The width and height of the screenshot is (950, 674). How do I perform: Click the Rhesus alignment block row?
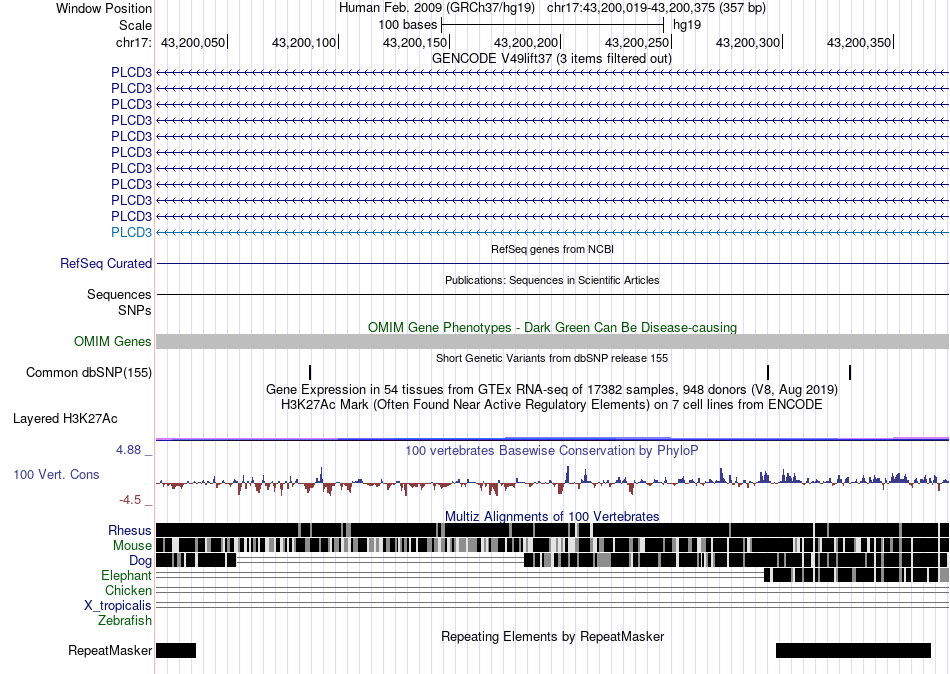point(552,530)
